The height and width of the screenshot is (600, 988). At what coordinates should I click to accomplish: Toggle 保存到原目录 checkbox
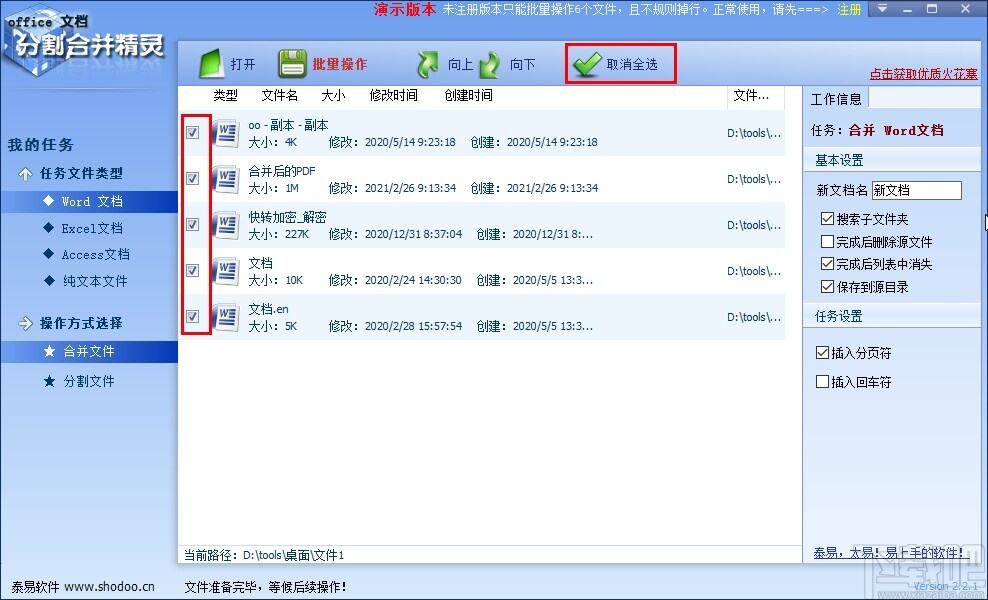827,287
